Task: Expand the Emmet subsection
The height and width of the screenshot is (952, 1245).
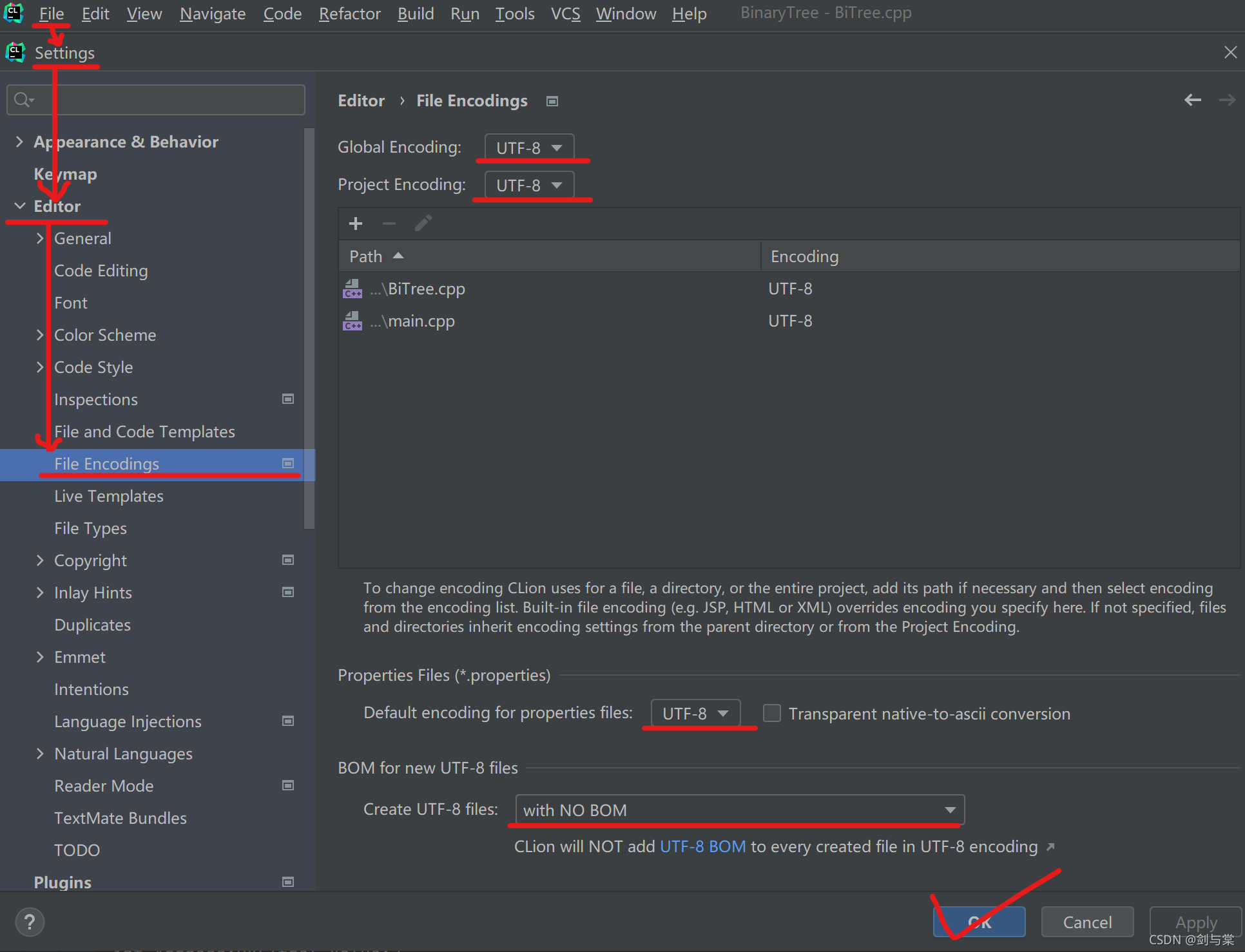Action: point(40,657)
